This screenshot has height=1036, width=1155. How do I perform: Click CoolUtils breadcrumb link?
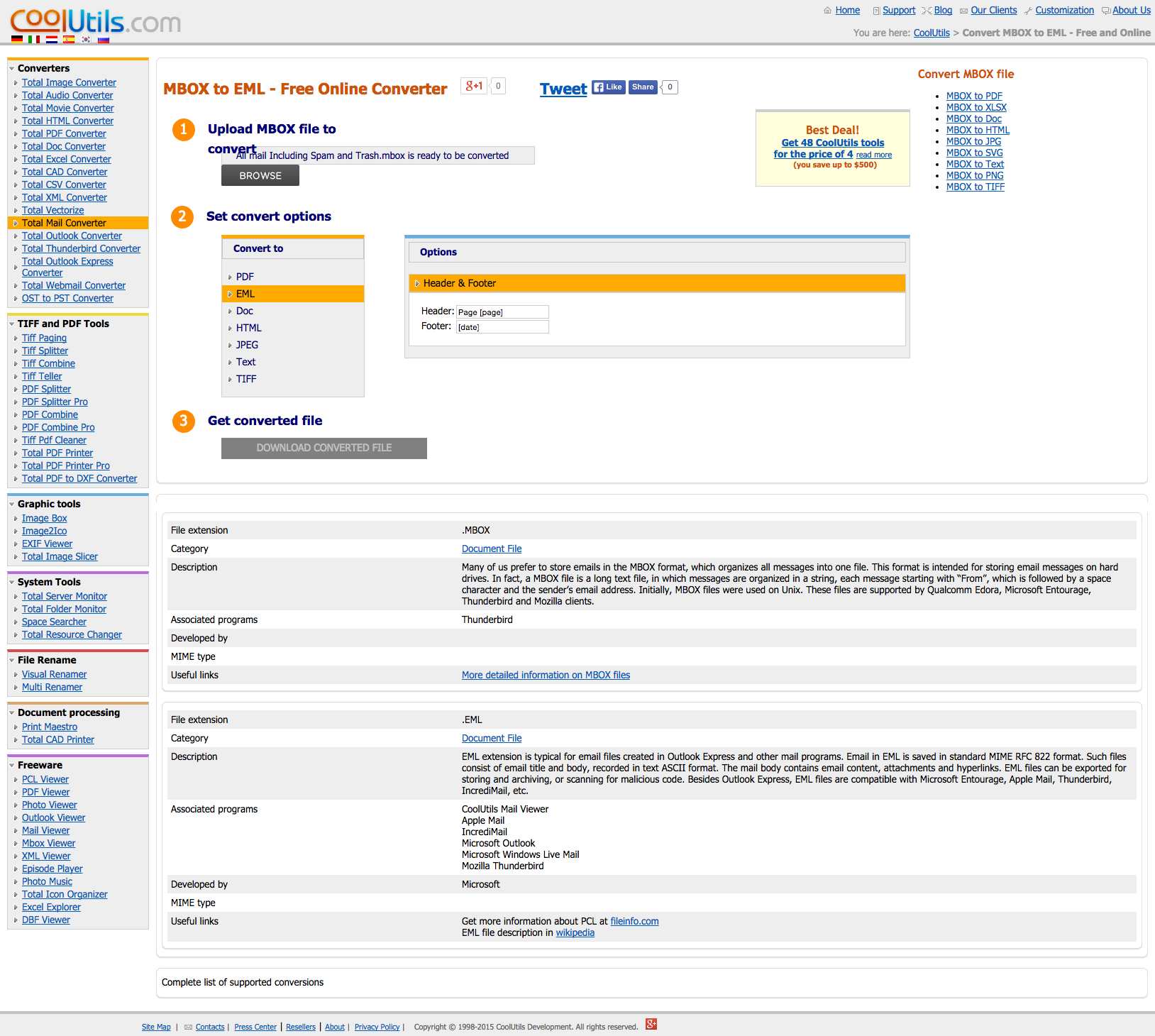point(932,33)
